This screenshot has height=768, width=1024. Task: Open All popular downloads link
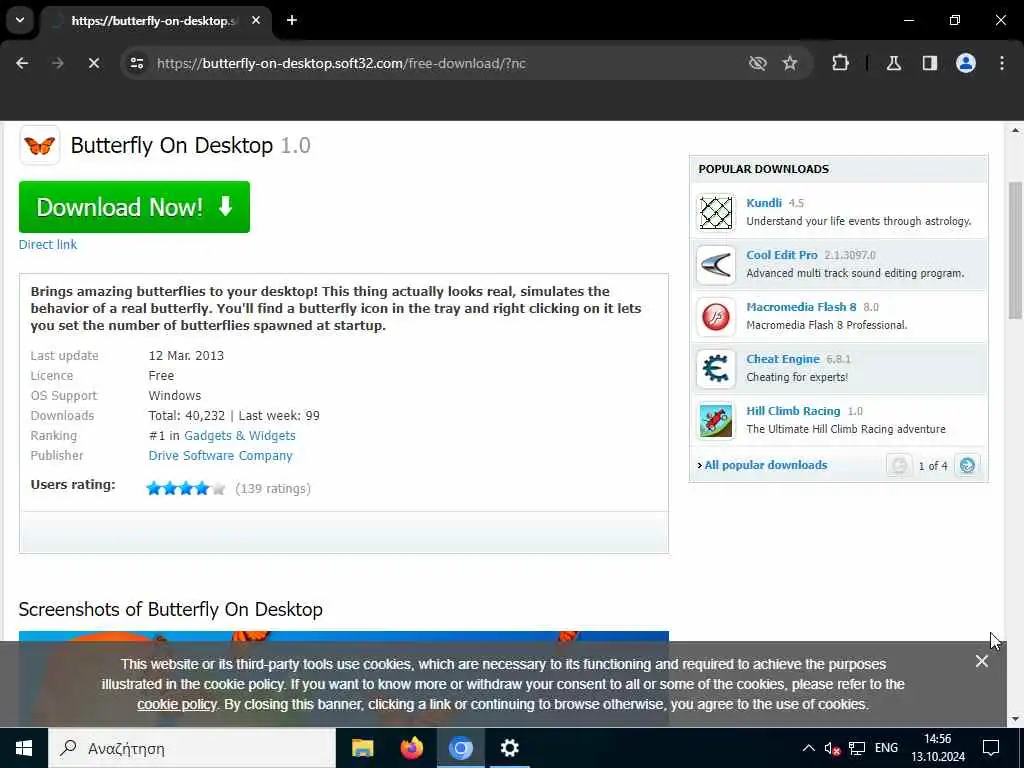765,465
